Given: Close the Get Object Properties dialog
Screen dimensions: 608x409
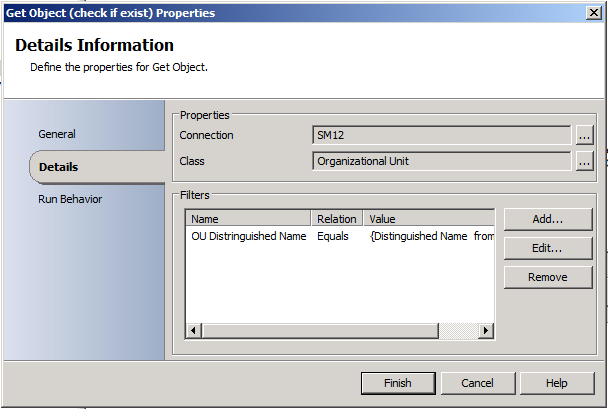Looking at the screenshot, I should point(593,12).
